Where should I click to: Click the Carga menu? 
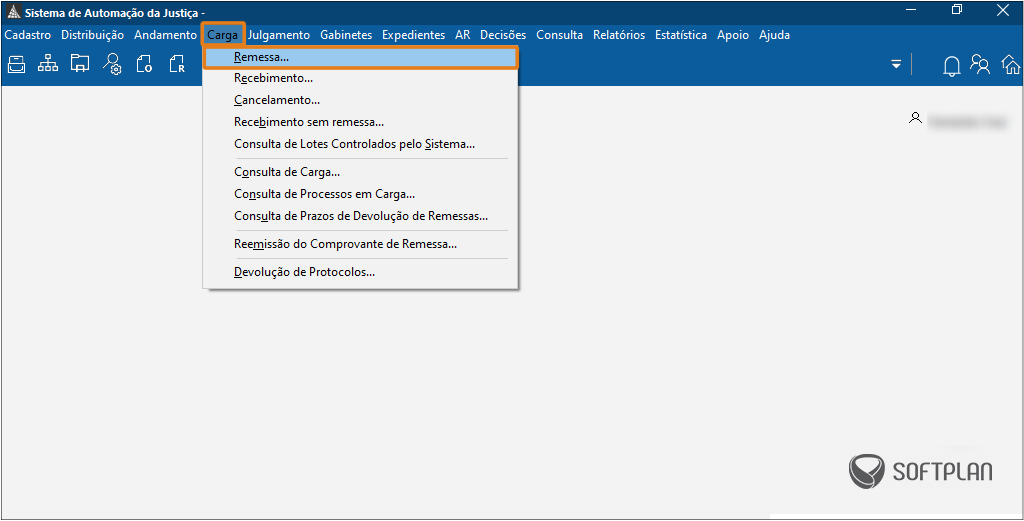223,35
